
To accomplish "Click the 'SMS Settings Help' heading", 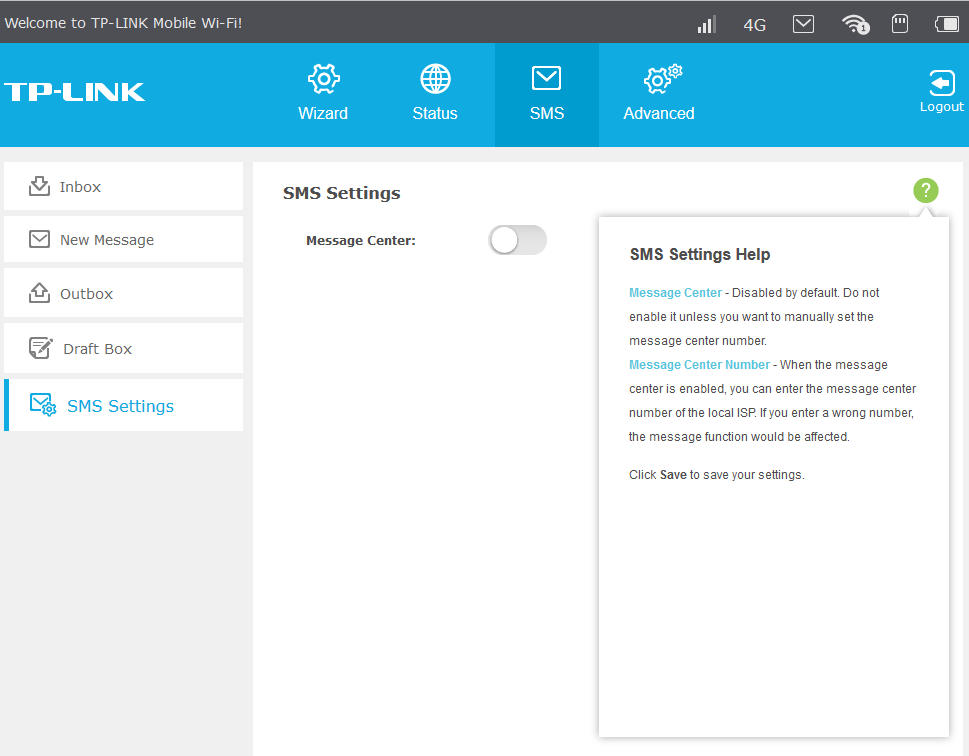I will [700, 254].
